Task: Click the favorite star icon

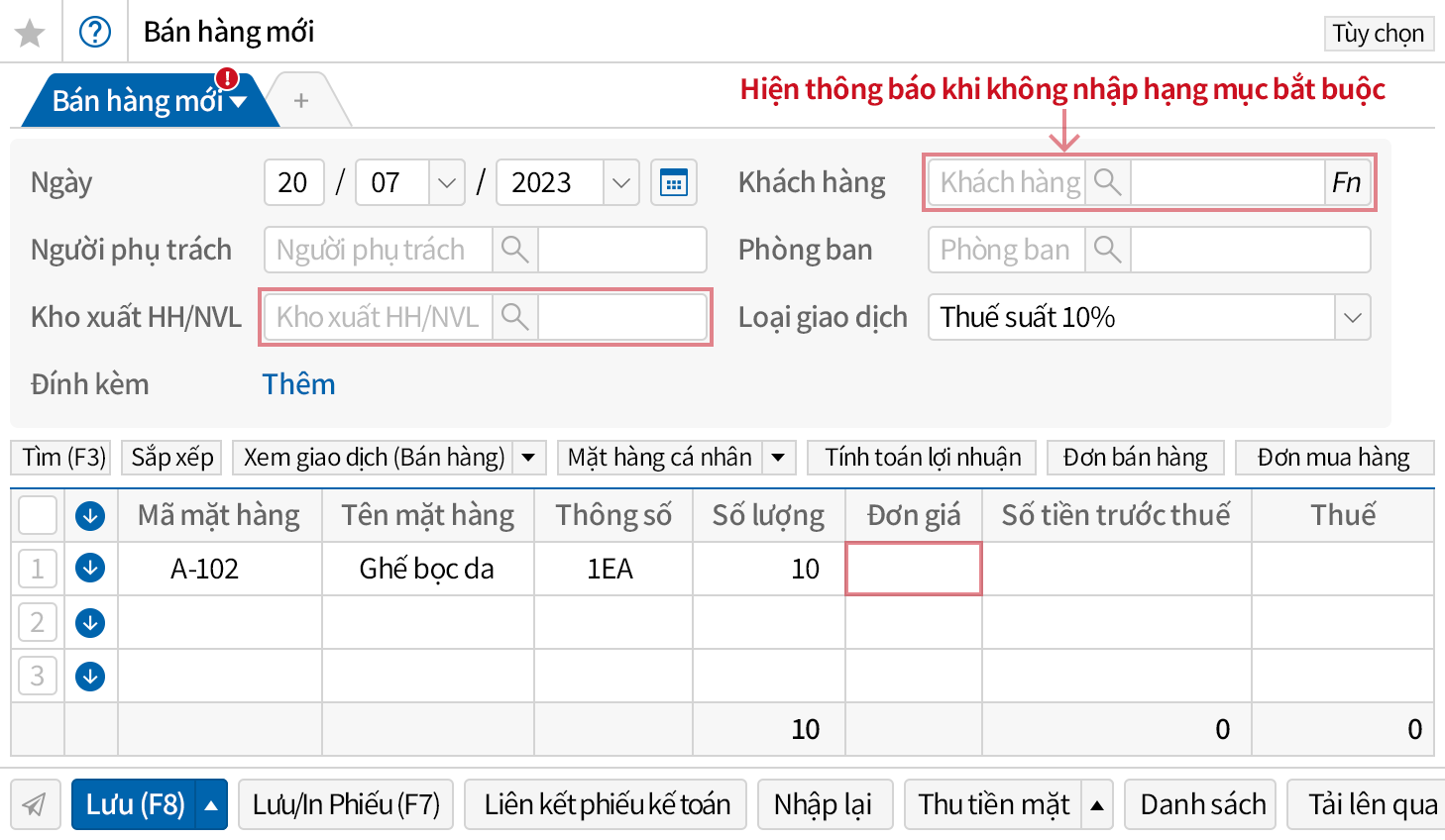Action: coord(30,33)
